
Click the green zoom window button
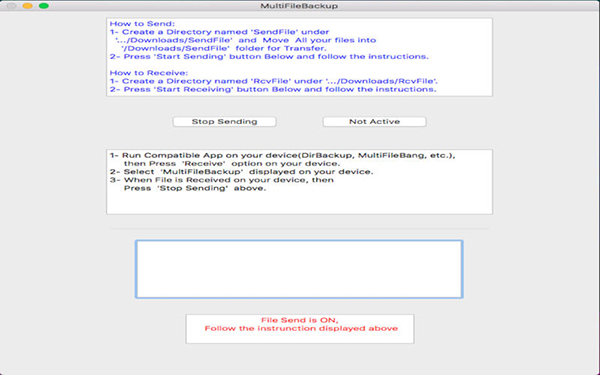tap(44, 6)
